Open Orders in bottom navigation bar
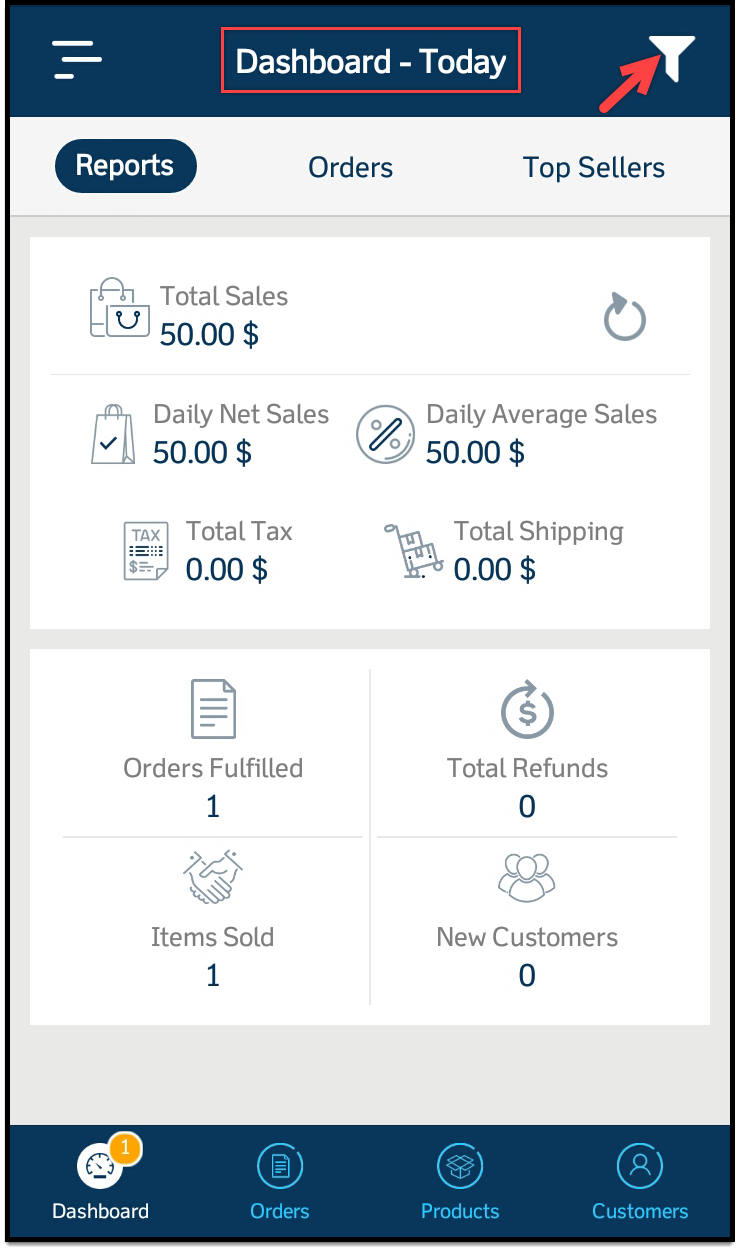This screenshot has height=1252, width=740. pyautogui.click(x=280, y=1183)
